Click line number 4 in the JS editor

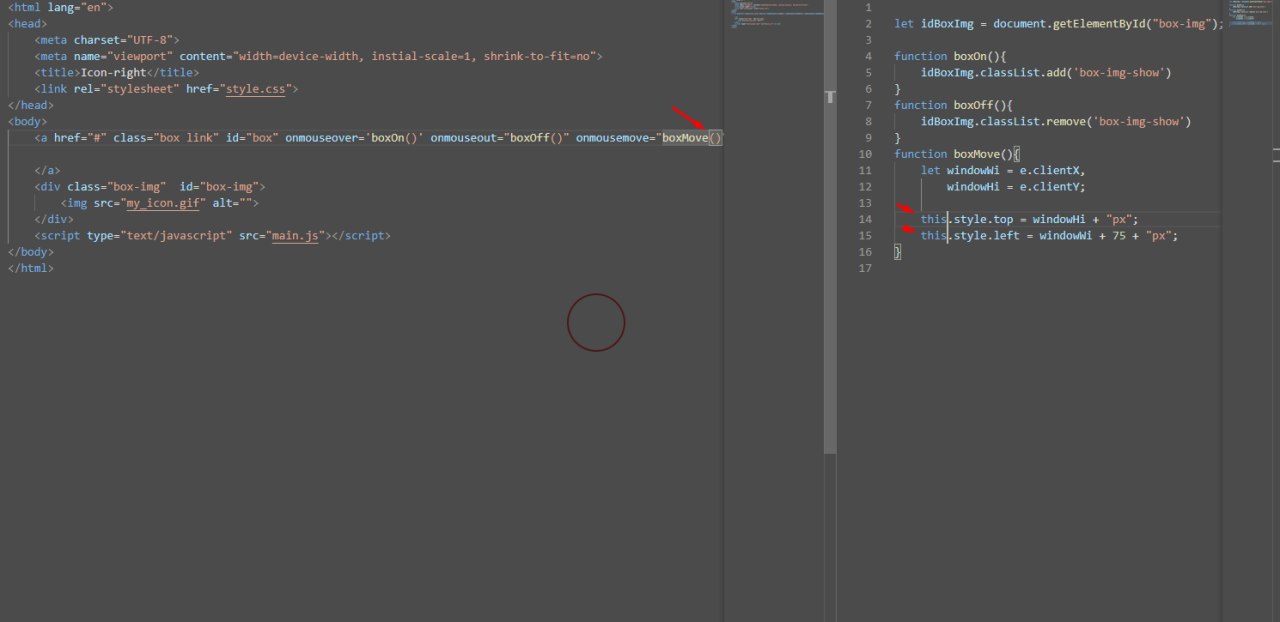(x=869, y=57)
